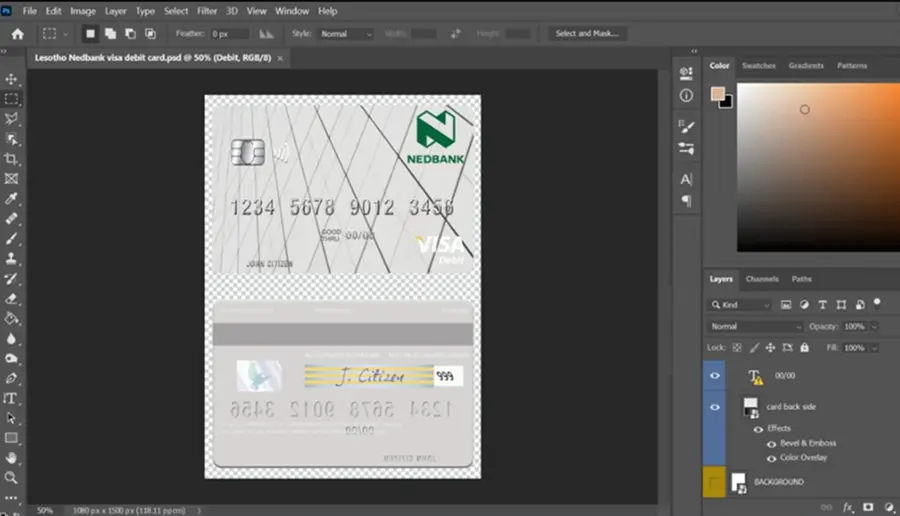The width and height of the screenshot is (900, 516).
Task: Select the Brush tool
Action: (x=11, y=239)
